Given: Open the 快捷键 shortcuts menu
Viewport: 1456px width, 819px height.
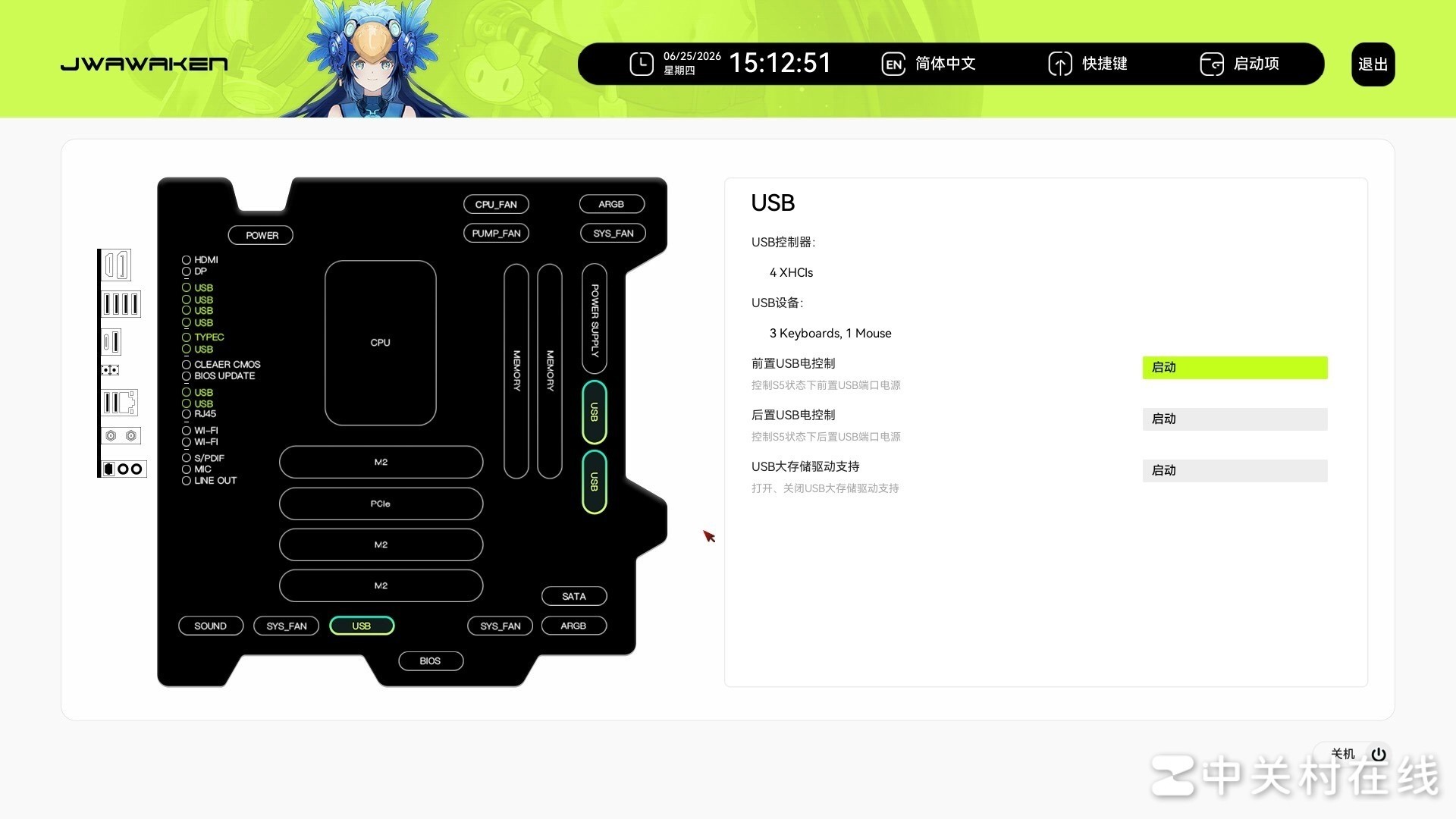Looking at the screenshot, I should [x=1104, y=64].
